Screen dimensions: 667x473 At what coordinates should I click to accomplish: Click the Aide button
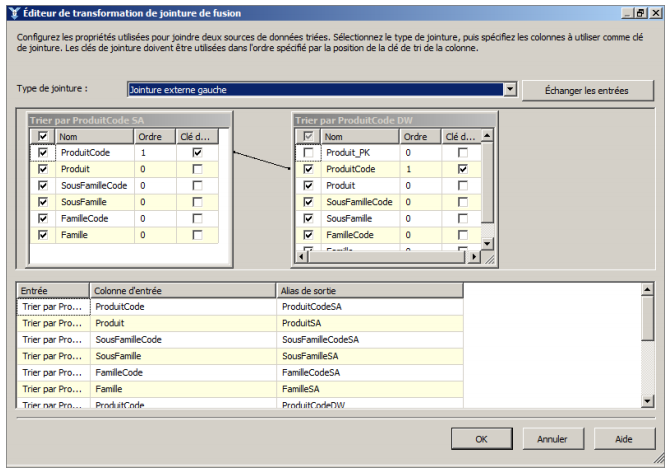pyautogui.click(x=624, y=439)
